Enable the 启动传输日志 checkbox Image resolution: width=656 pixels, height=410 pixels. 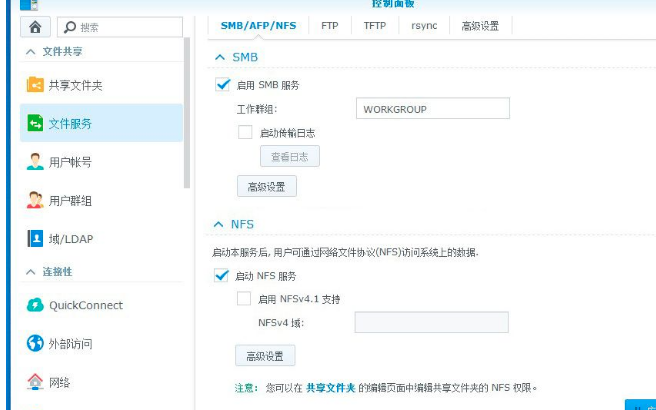245,132
